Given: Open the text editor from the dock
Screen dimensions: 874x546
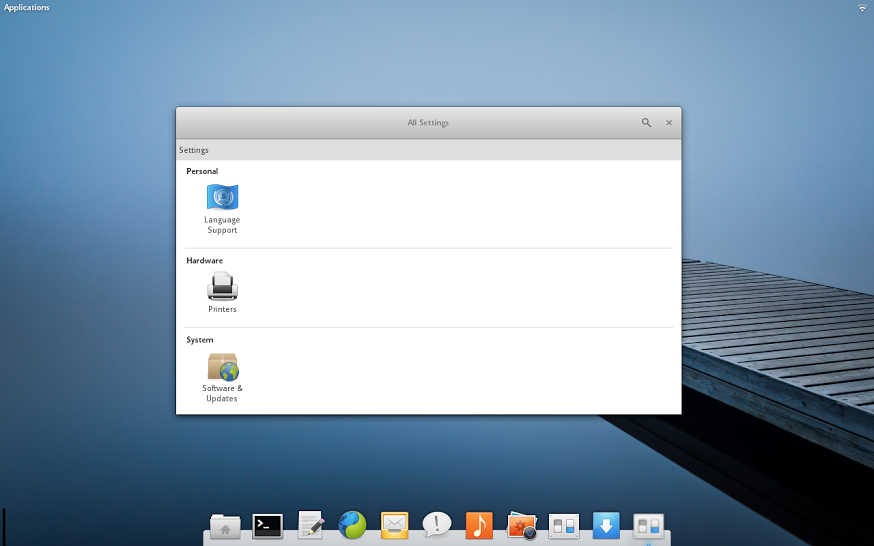Looking at the screenshot, I should pos(310,525).
